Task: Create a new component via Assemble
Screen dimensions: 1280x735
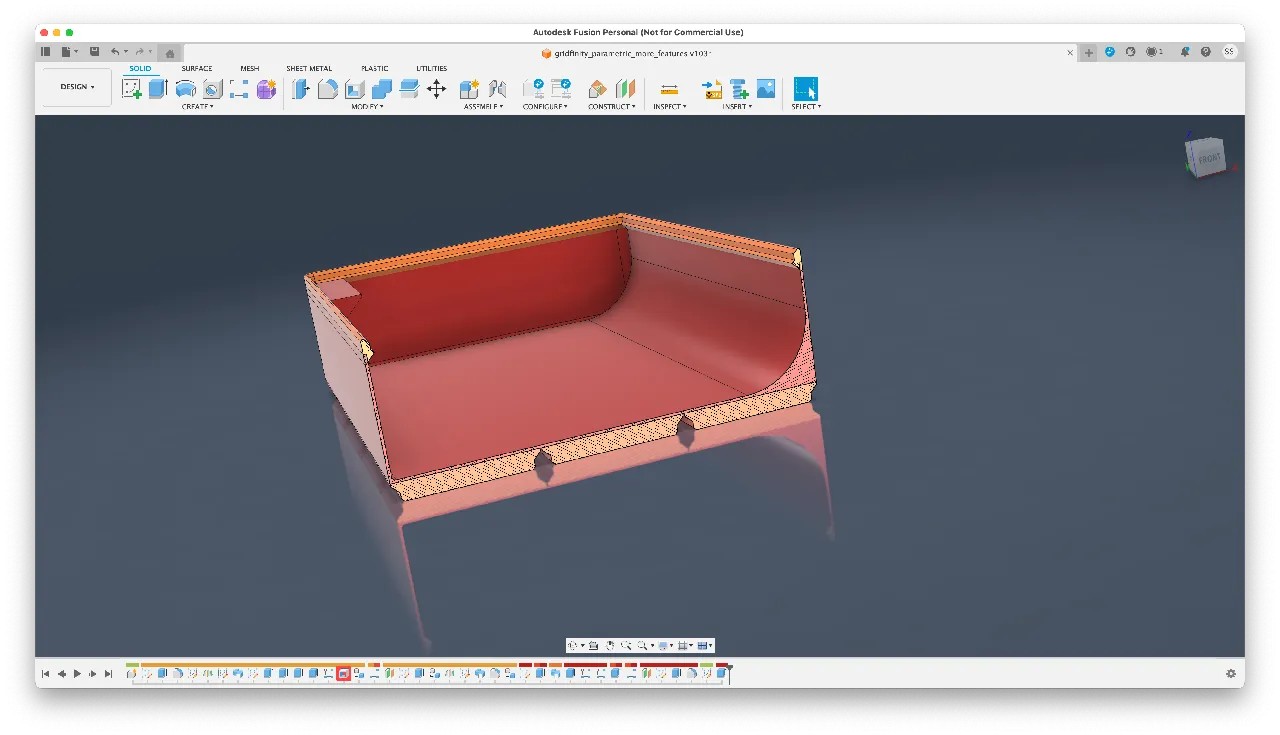Action: 470,88
